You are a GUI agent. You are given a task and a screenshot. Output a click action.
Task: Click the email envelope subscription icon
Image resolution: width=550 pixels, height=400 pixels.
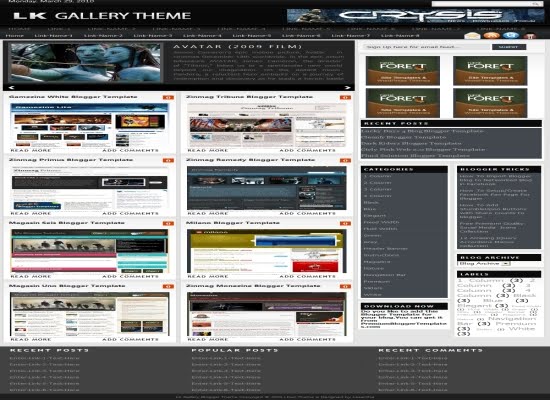472,35
